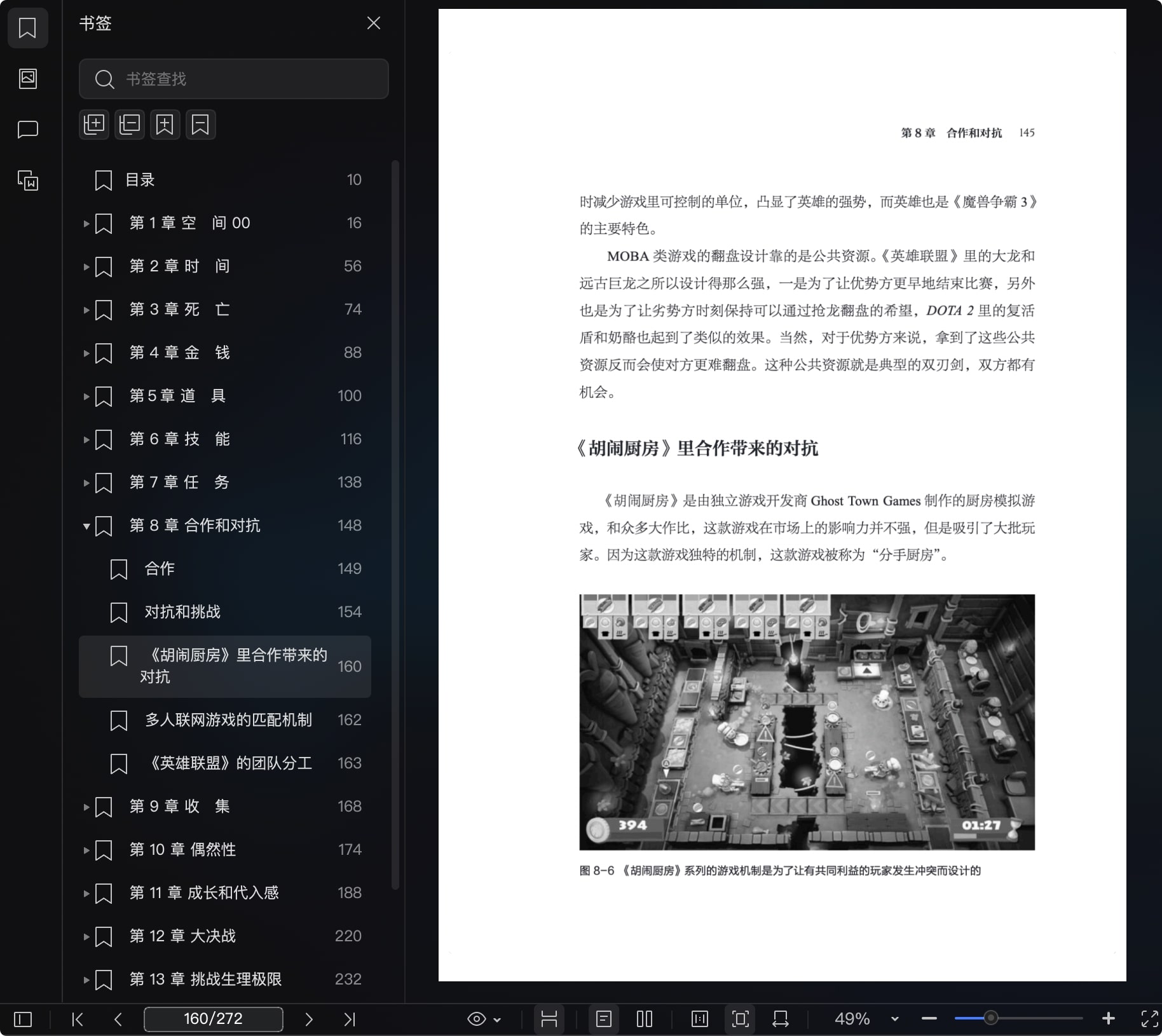Open the comments panel icon
This screenshot has width=1162, height=1036.
click(x=27, y=130)
